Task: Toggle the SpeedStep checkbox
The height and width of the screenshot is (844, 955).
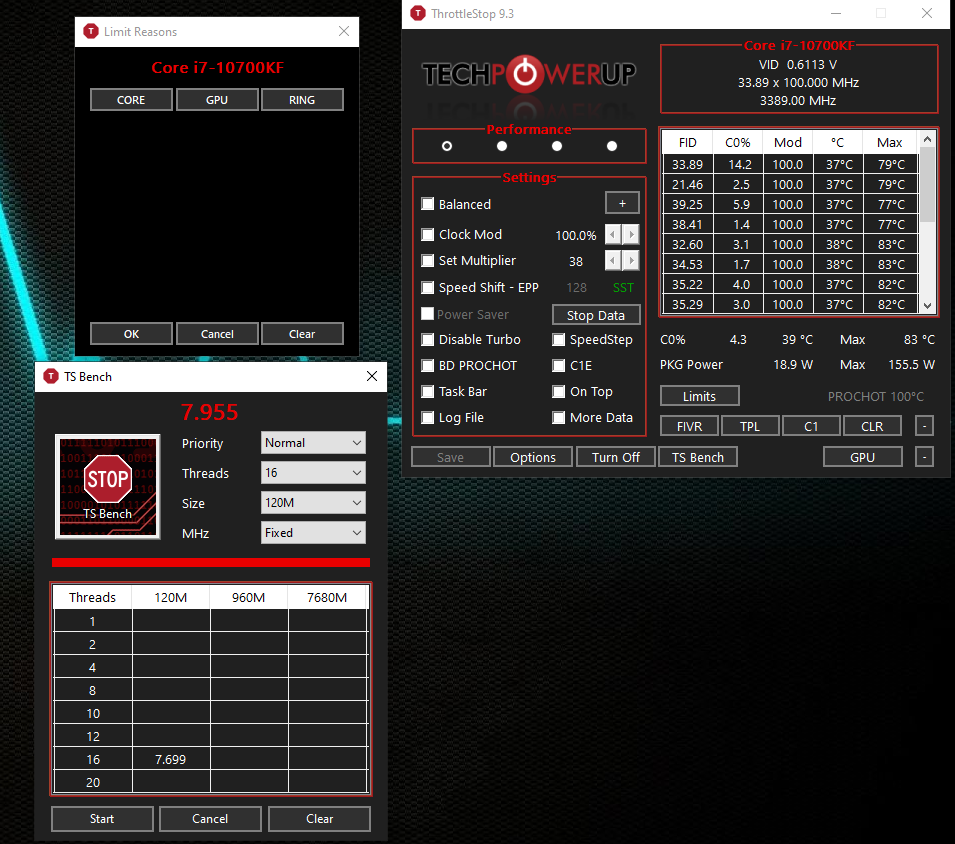Action: tap(559, 339)
